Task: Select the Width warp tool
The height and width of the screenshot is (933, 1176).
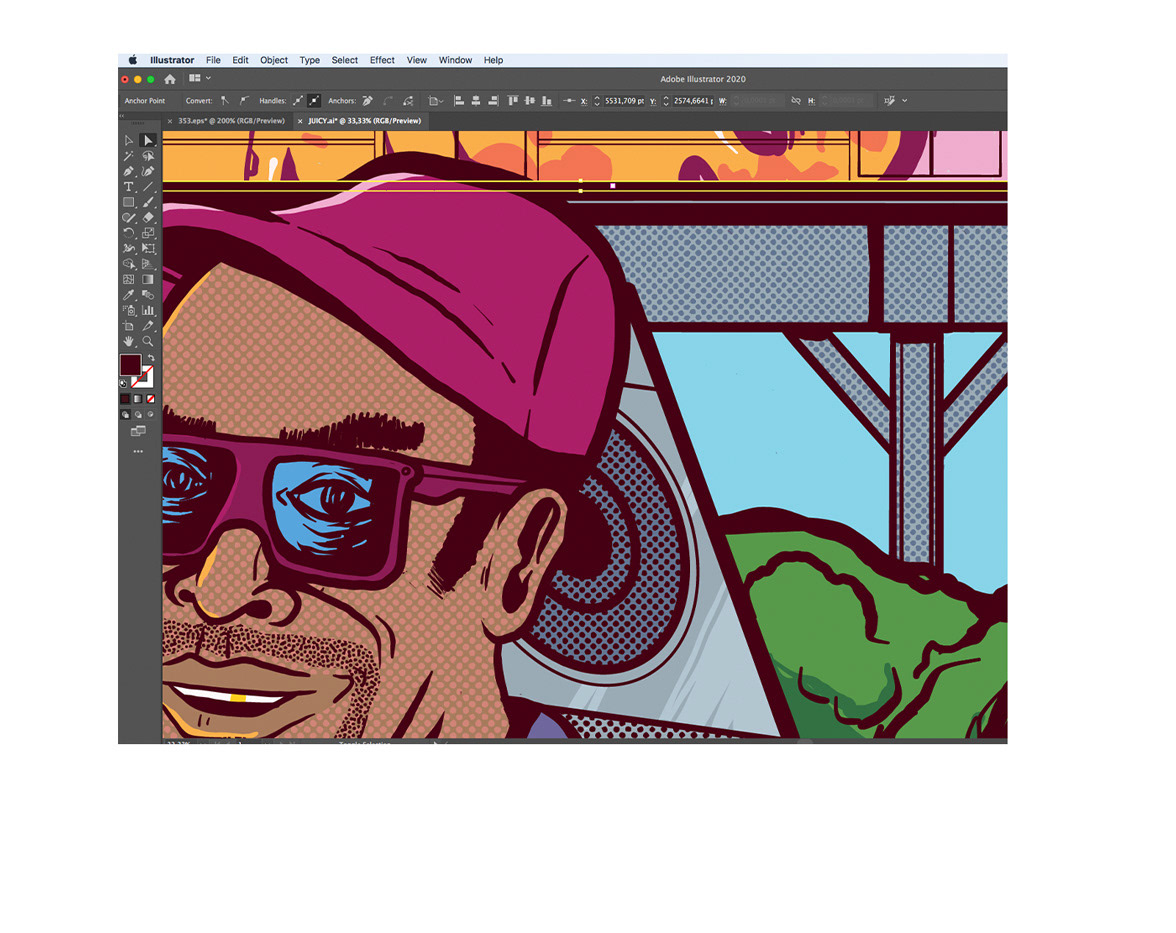Action: pos(128,248)
